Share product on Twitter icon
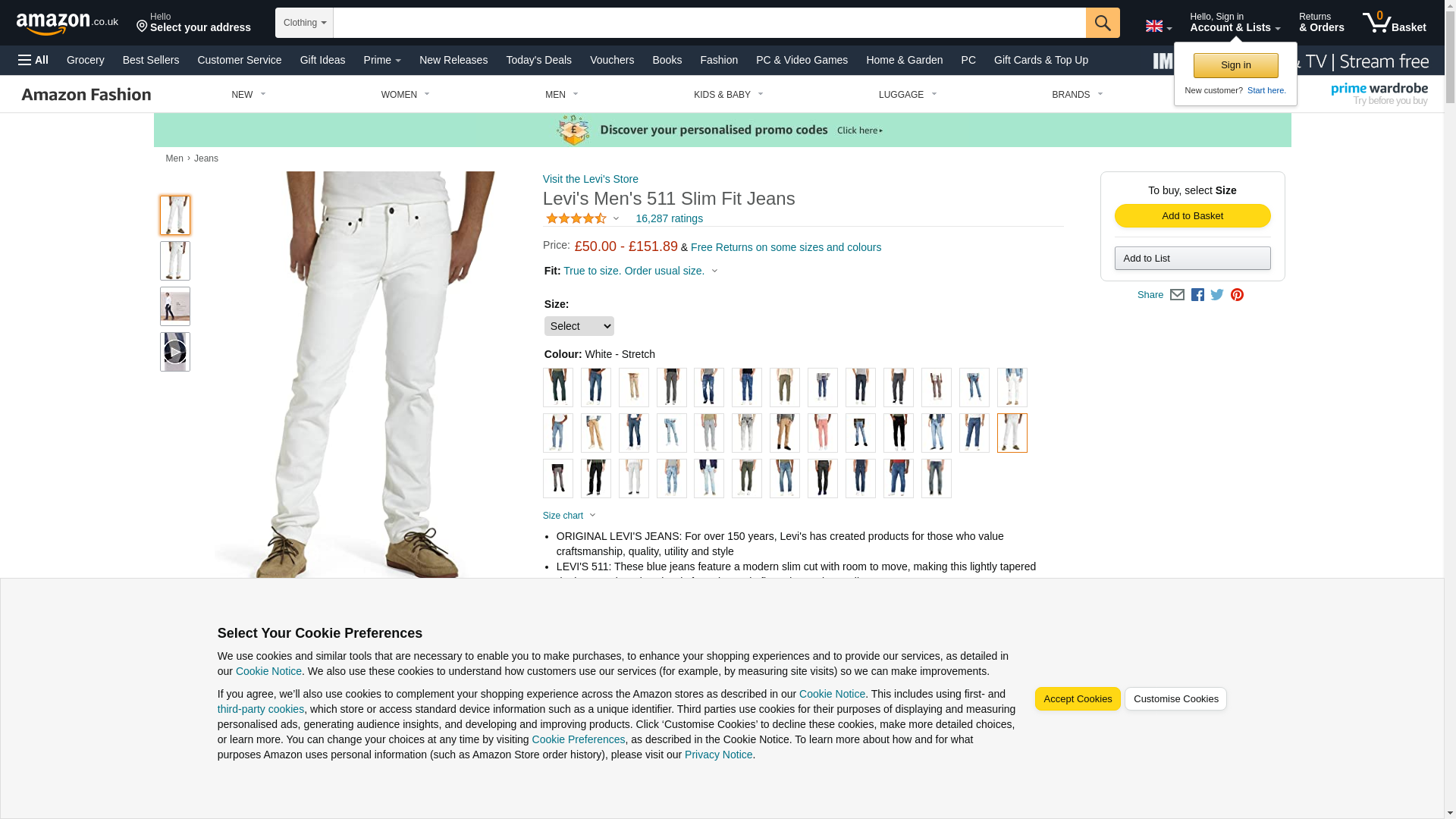1456x819 pixels. (x=1217, y=295)
